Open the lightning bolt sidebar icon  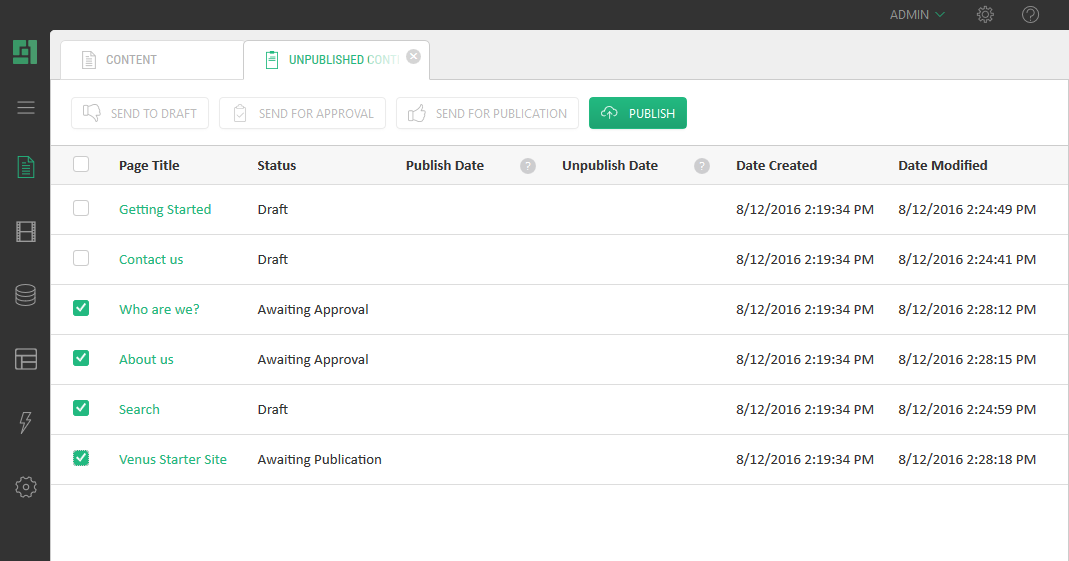(26, 423)
